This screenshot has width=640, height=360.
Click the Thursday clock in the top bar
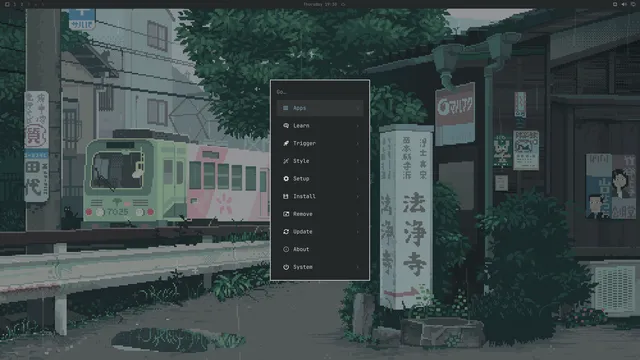pos(321,4)
